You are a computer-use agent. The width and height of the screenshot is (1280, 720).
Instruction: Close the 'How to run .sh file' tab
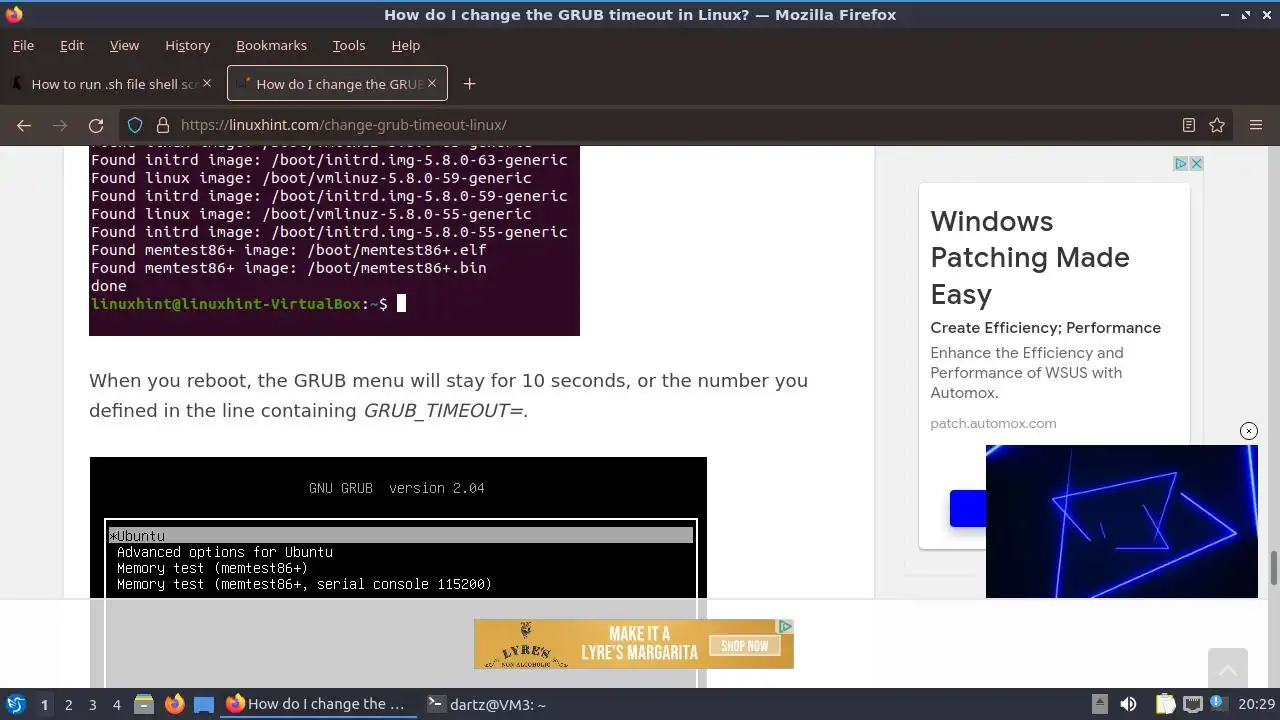pyautogui.click(x=207, y=83)
